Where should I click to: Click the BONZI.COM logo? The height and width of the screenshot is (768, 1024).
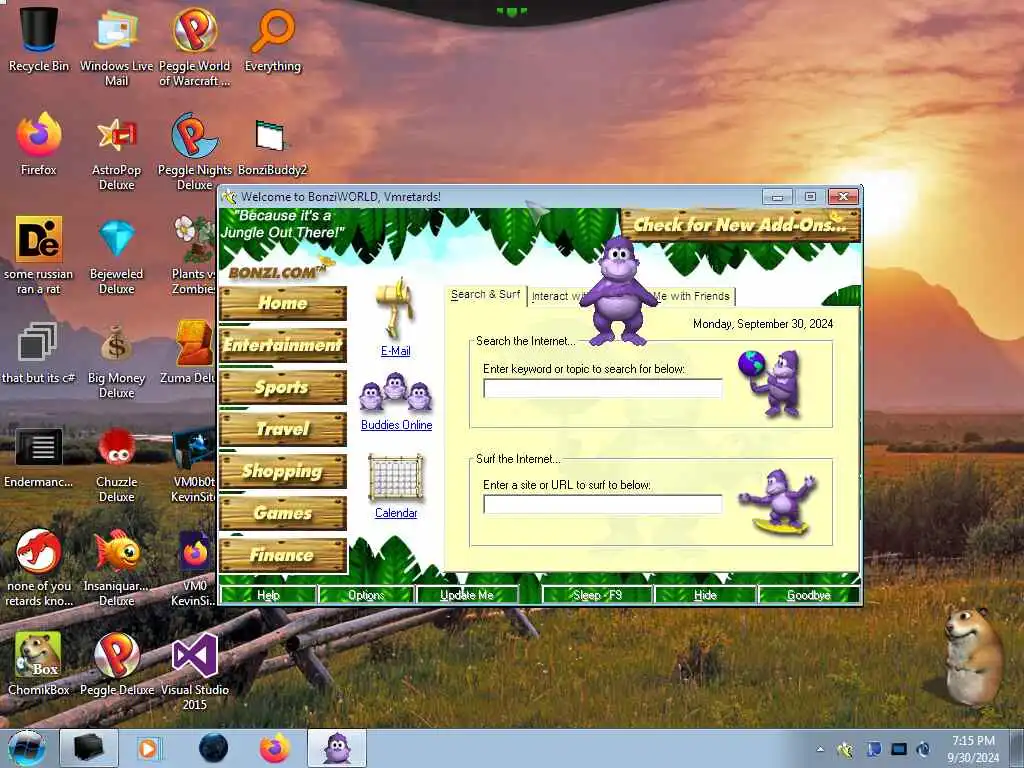[277, 273]
